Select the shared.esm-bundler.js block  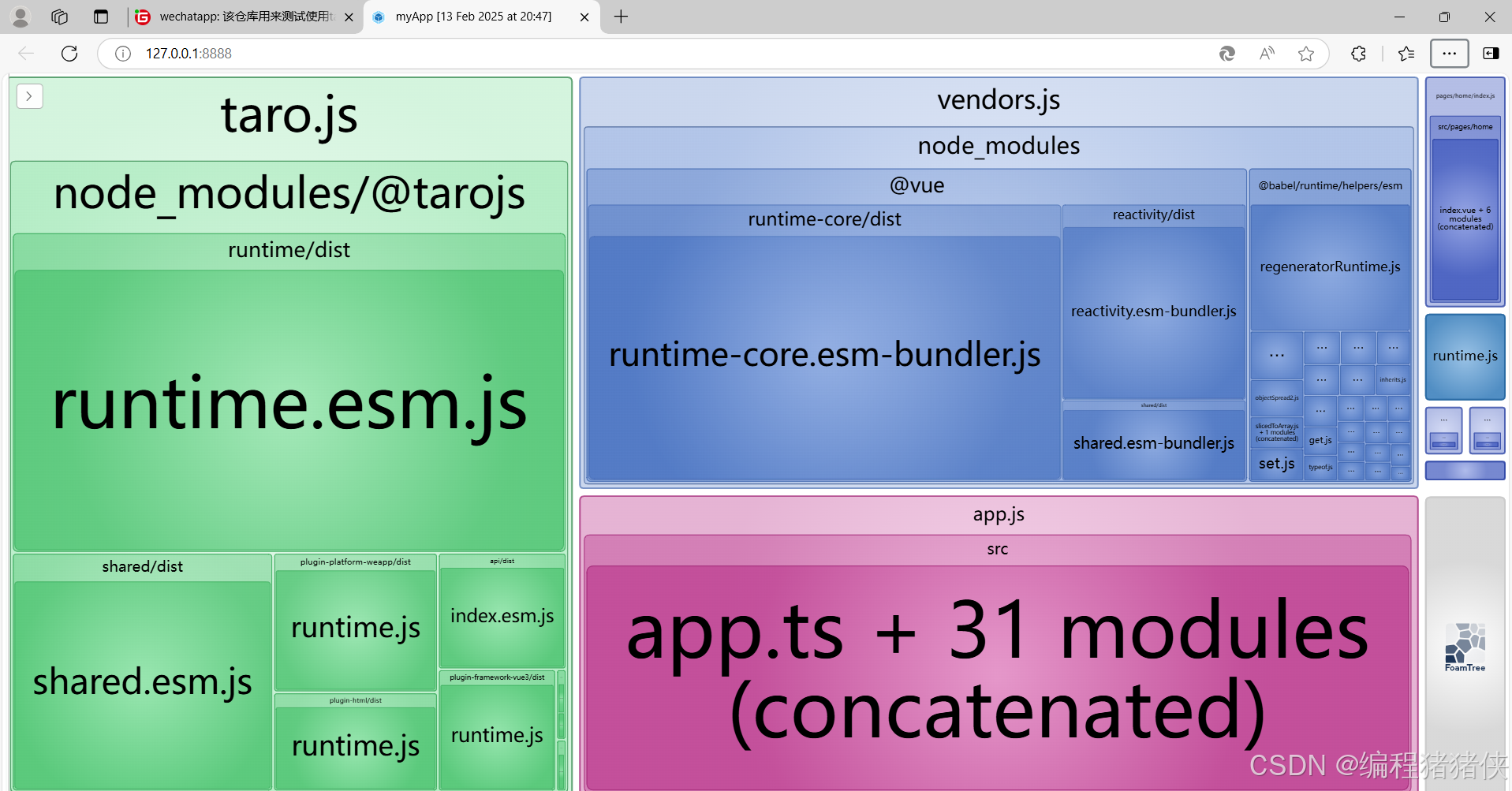point(1153,442)
